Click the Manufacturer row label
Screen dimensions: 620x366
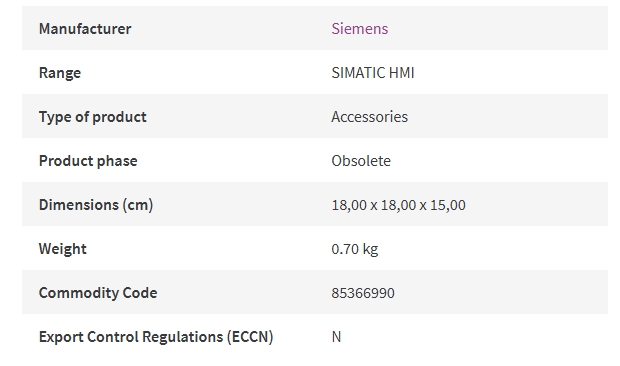pyautogui.click(x=85, y=28)
